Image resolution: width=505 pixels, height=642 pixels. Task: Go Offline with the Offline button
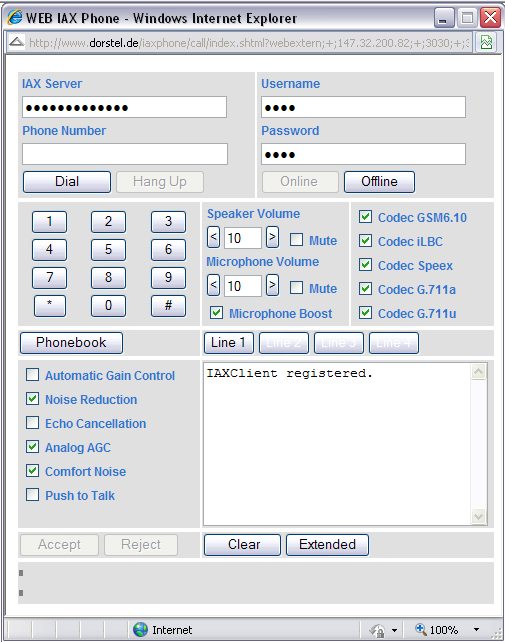[x=379, y=182]
